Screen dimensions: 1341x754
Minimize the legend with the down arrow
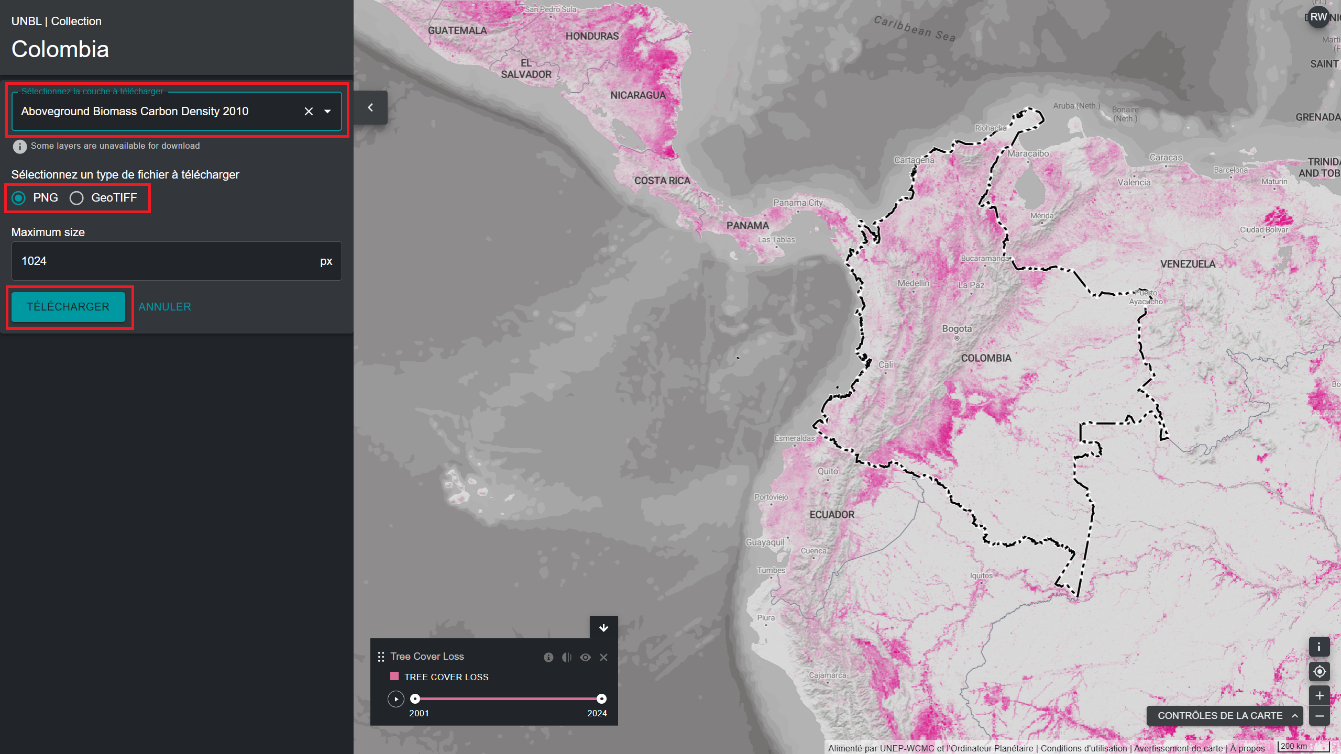[x=603, y=628]
